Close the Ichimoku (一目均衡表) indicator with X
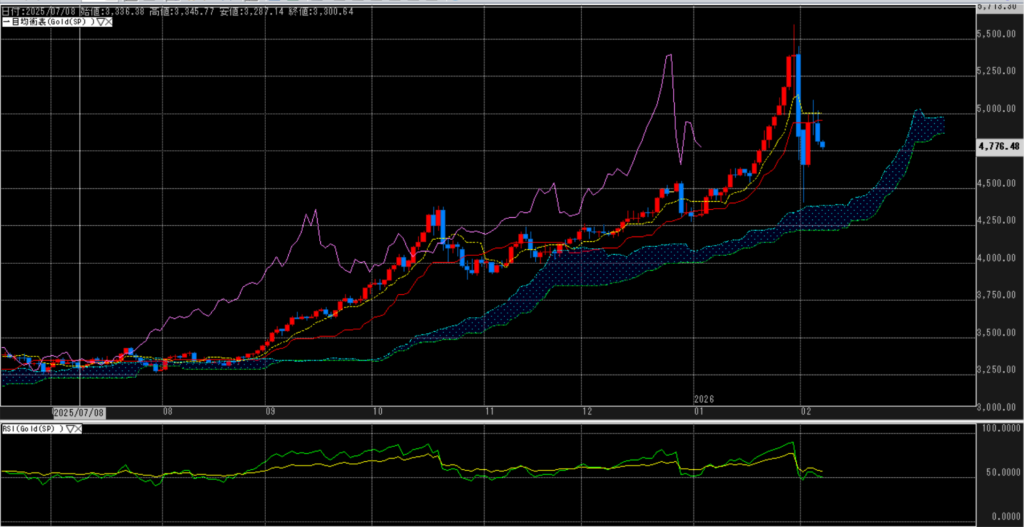The image size is (1024, 527). point(106,21)
